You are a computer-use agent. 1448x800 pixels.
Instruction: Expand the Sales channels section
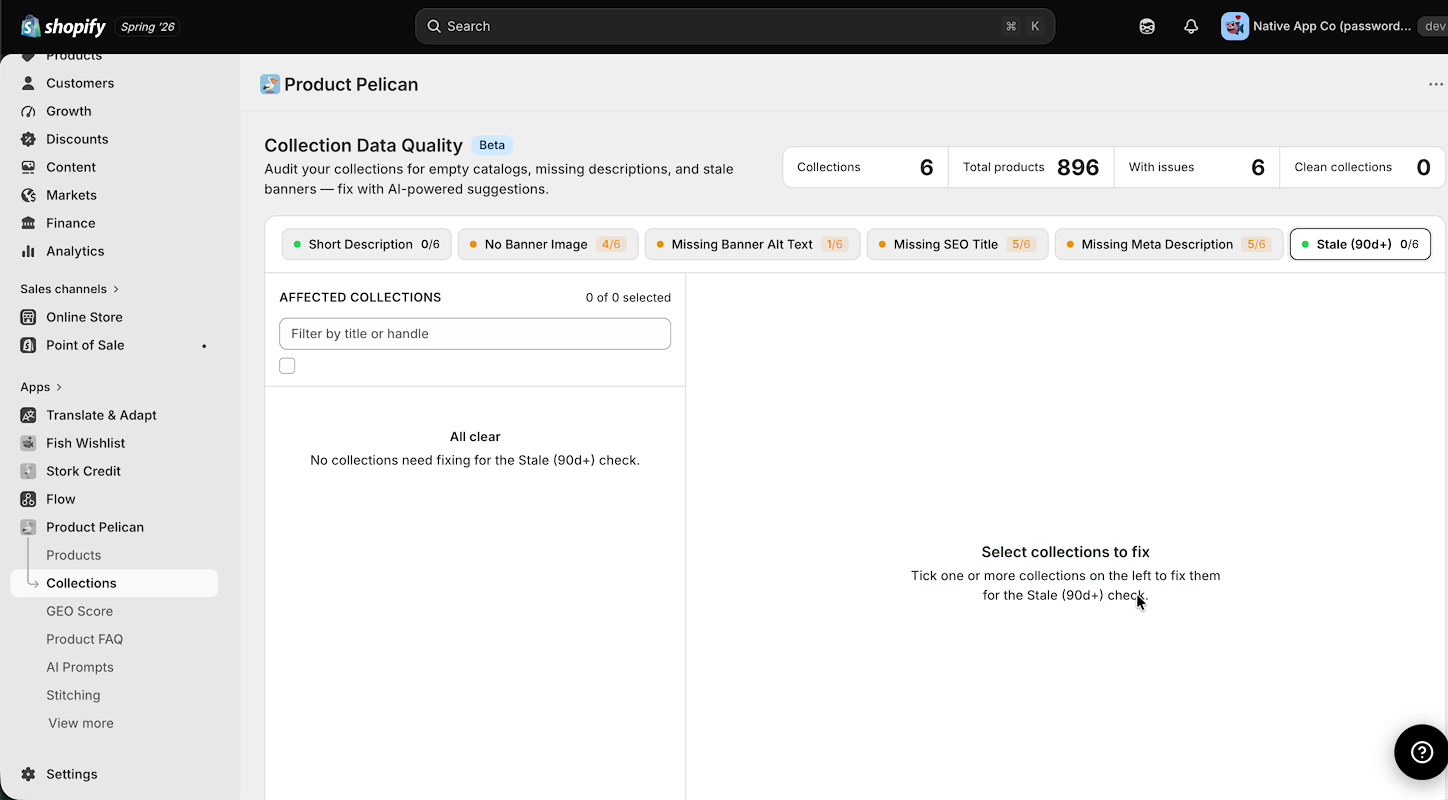point(70,289)
